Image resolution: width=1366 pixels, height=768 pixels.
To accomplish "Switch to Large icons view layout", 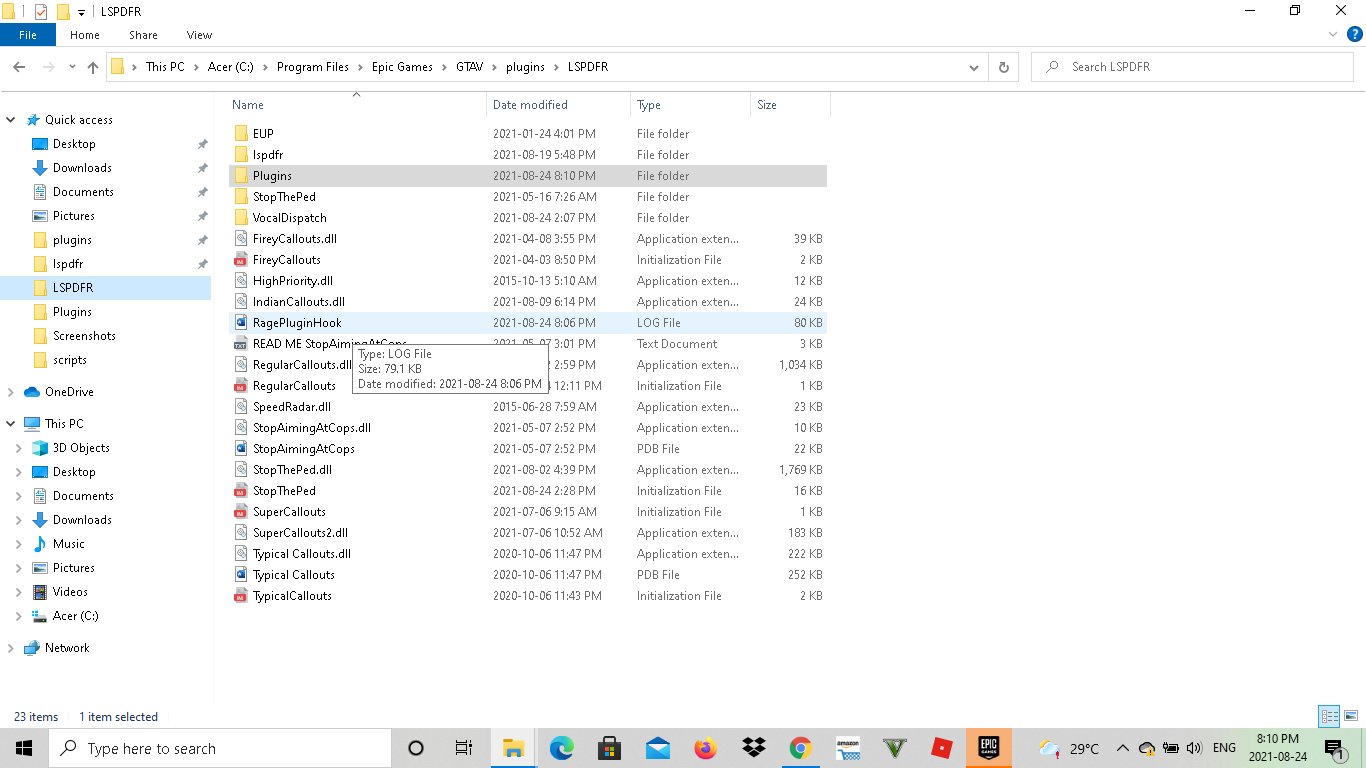I will (1351, 716).
